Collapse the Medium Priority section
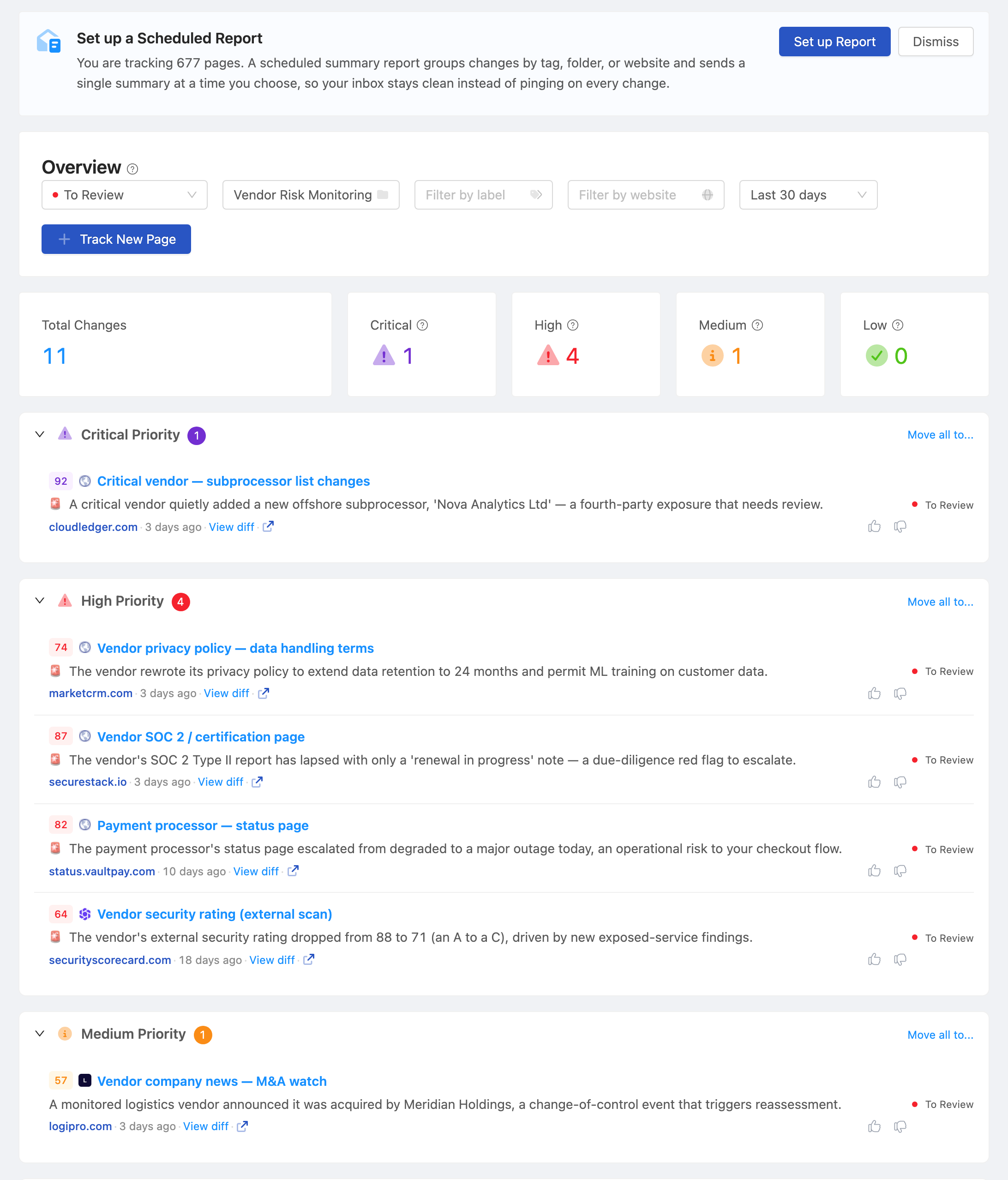 point(40,1034)
